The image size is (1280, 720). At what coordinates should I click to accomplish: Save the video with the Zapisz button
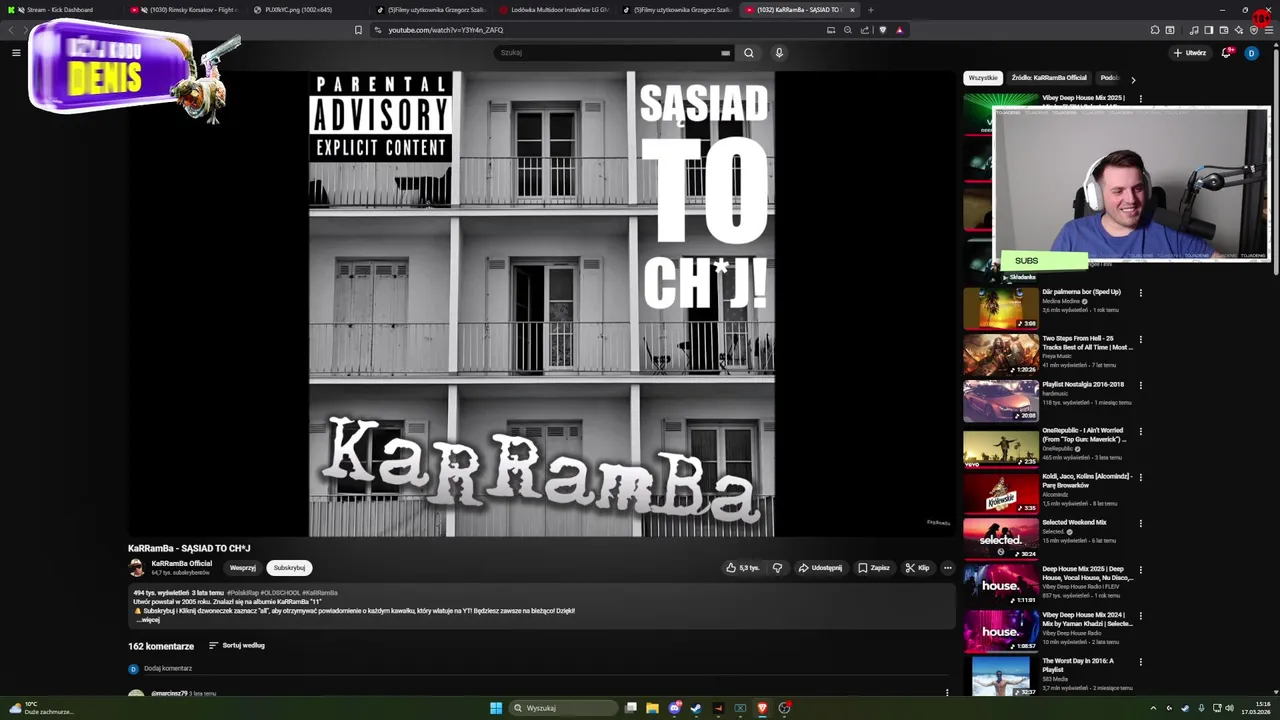pyautogui.click(x=873, y=568)
